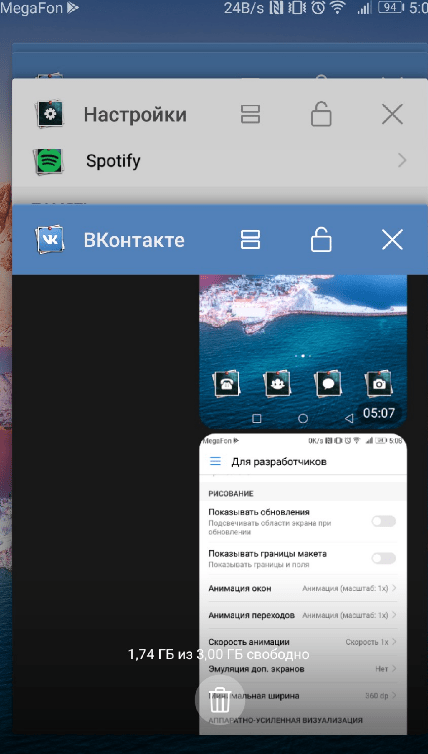Image resolution: width=428 pixels, height=754 pixels.
Task: Tap the circle Home nav button in screenshot
Action: pos(303,418)
